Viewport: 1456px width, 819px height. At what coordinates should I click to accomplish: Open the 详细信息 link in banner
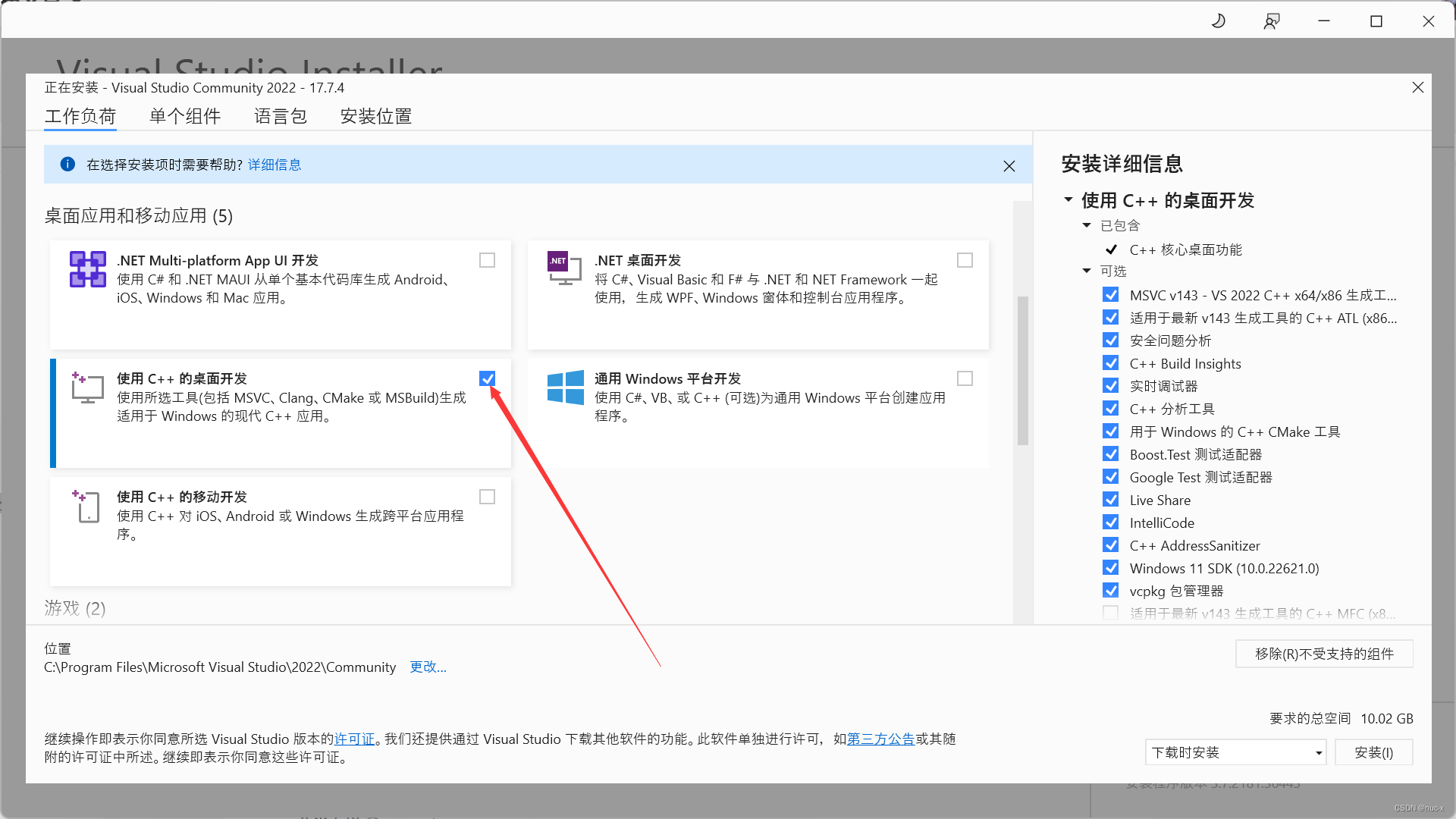(274, 165)
